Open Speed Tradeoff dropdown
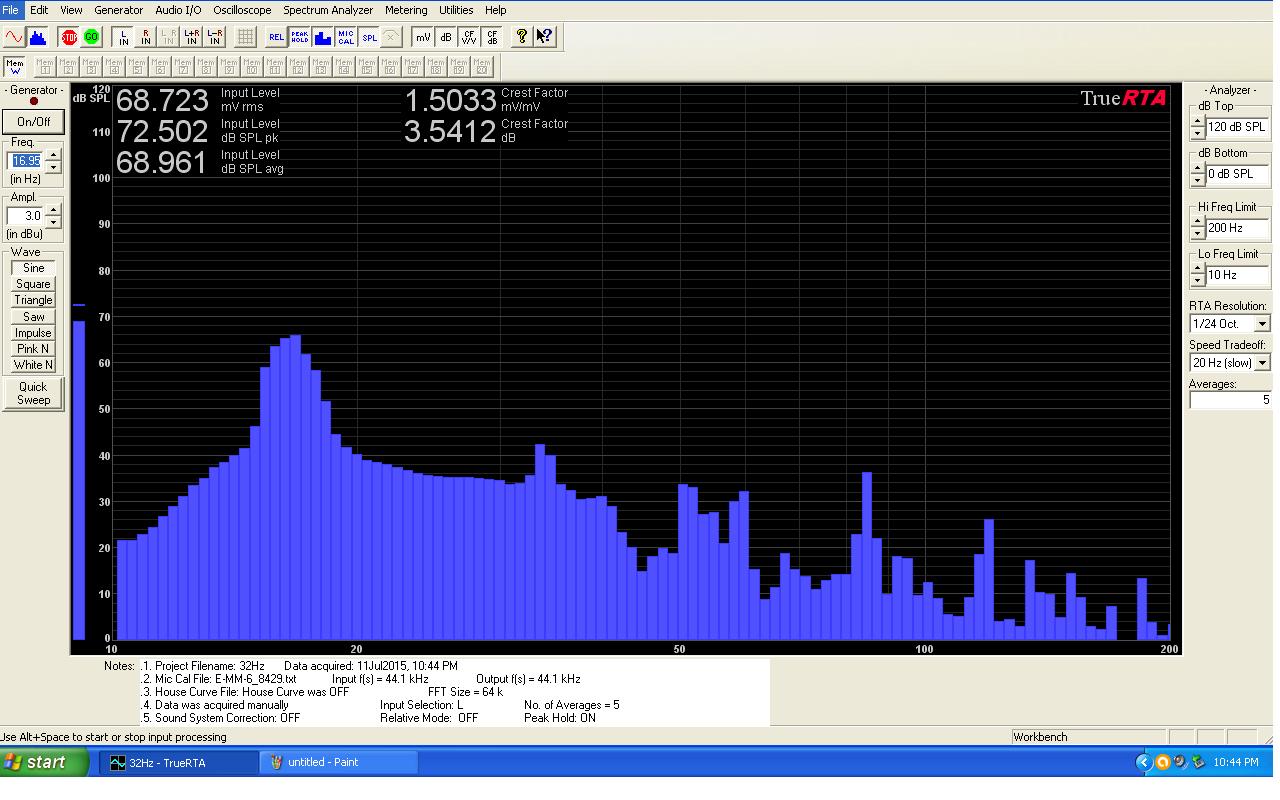 point(1262,363)
